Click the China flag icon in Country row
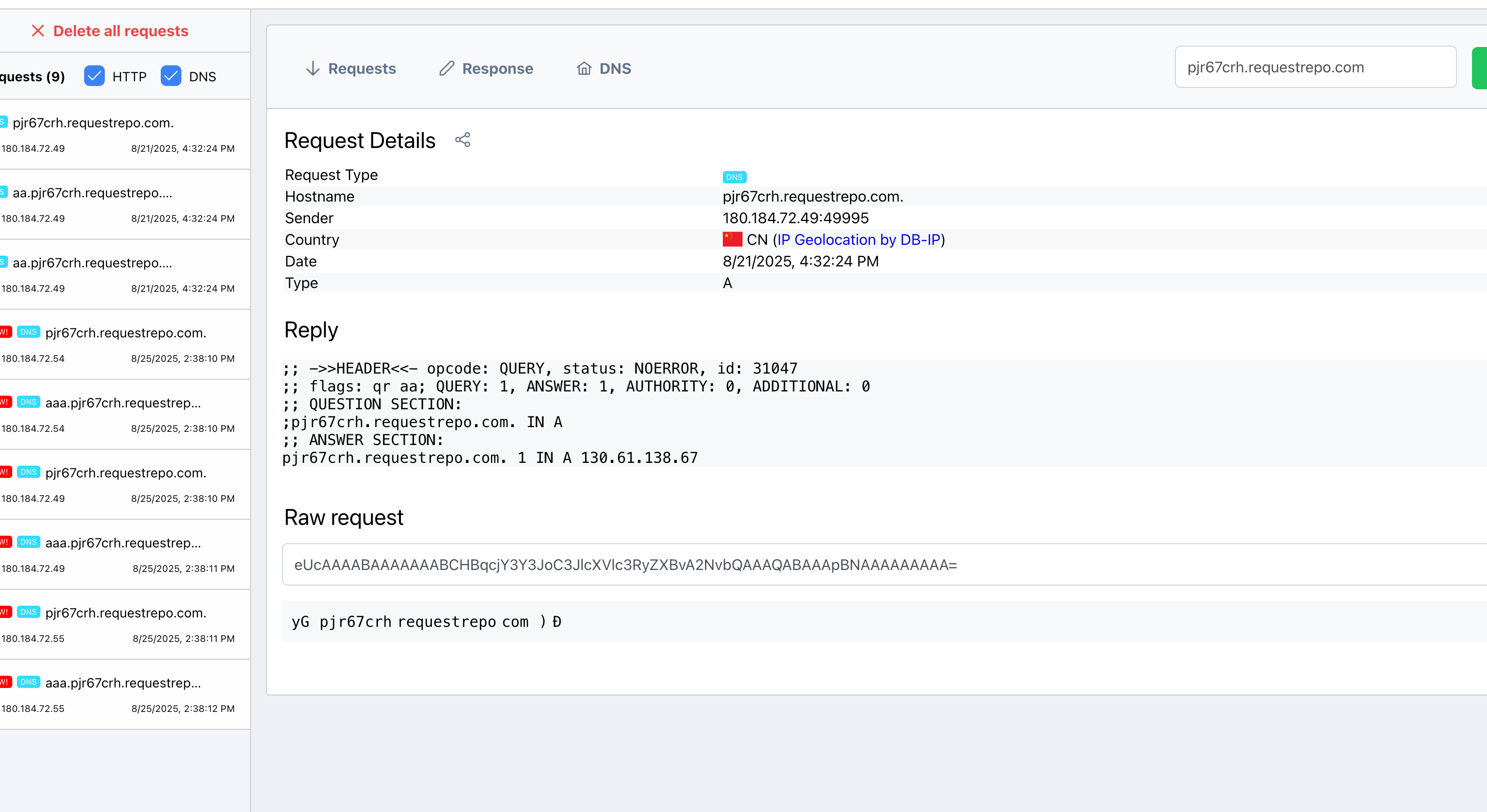The image size is (1487, 812). (732, 239)
